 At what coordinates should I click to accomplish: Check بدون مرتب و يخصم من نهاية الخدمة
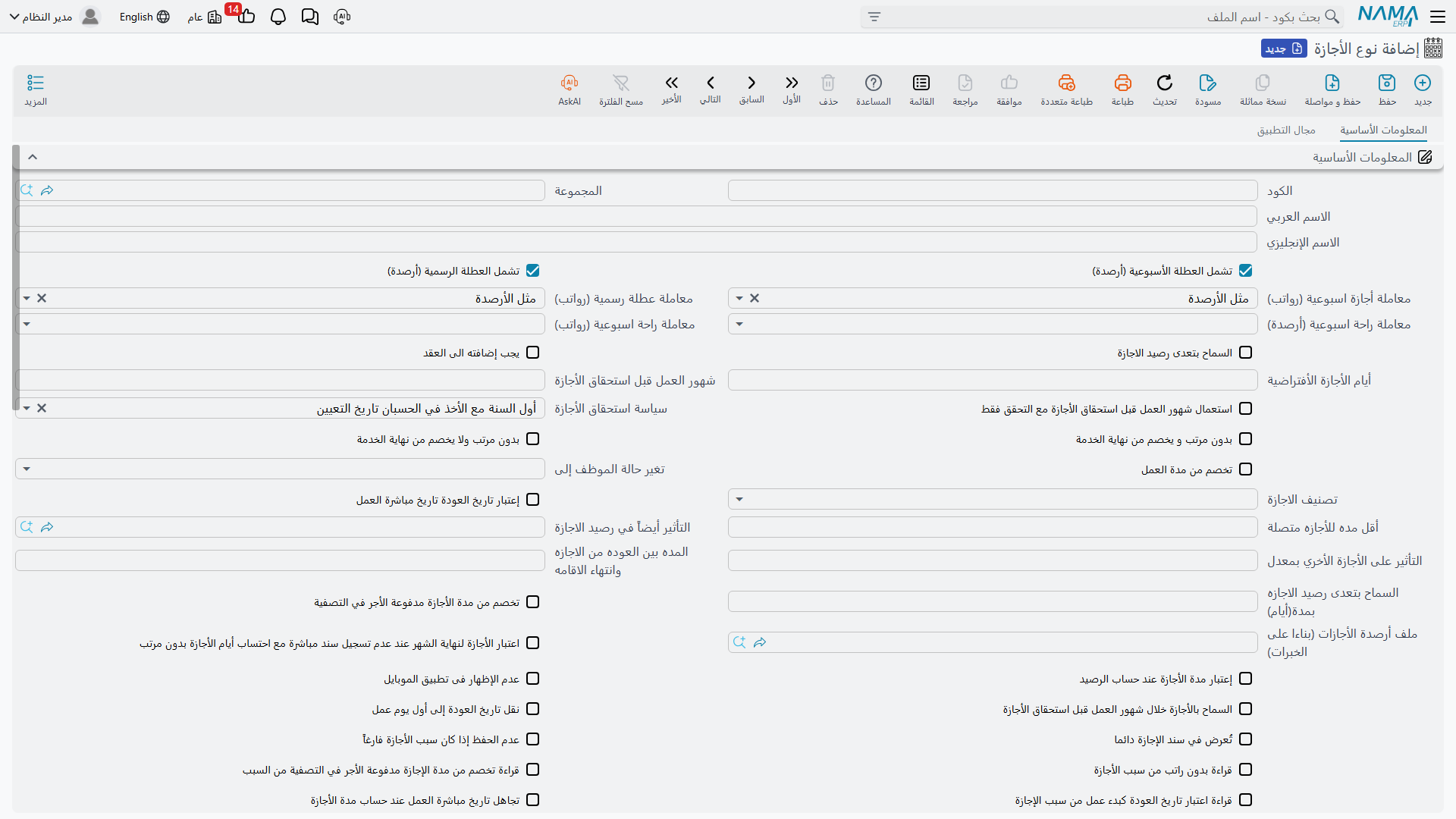tap(1245, 439)
